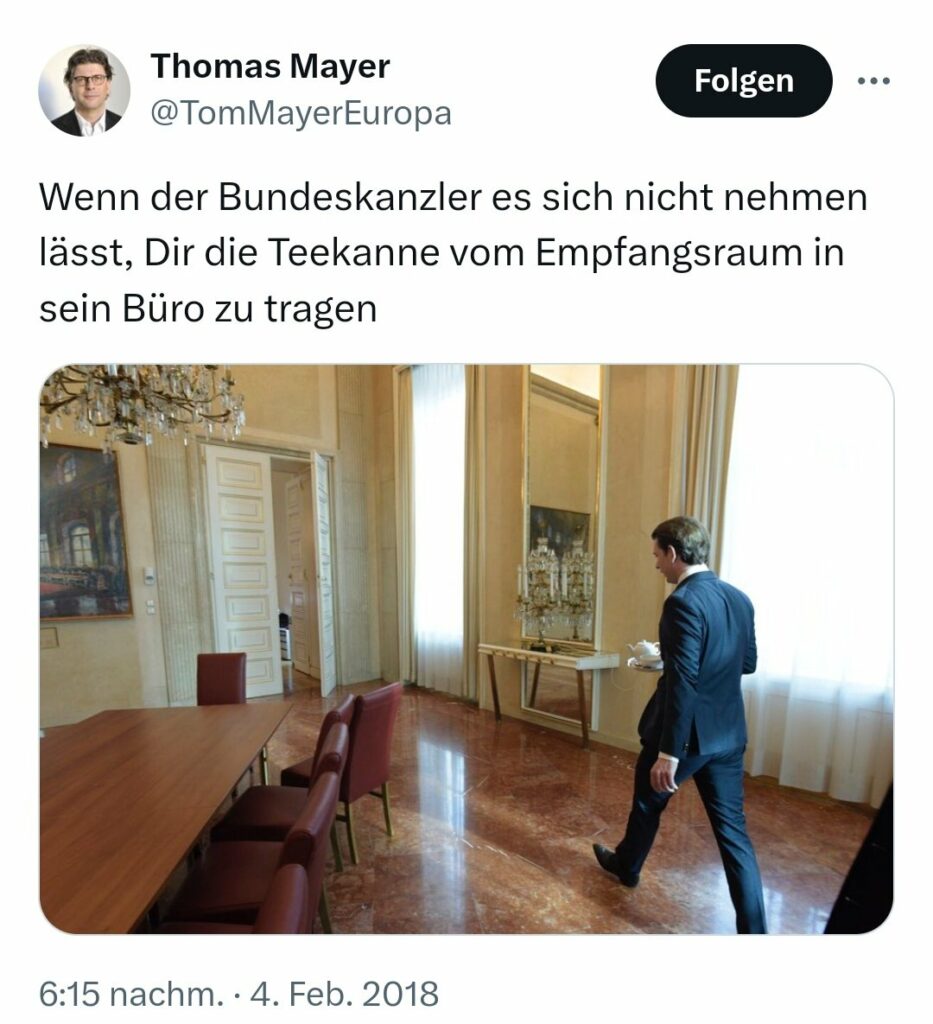The image size is (933, 1024).
Task: Open the attached photo of the reception room
Action: (x=466, y=648)
